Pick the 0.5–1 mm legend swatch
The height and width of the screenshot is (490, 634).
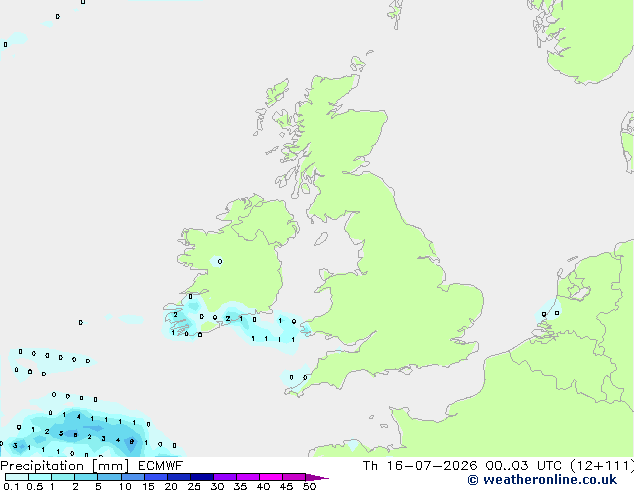(x=40, y=477)
